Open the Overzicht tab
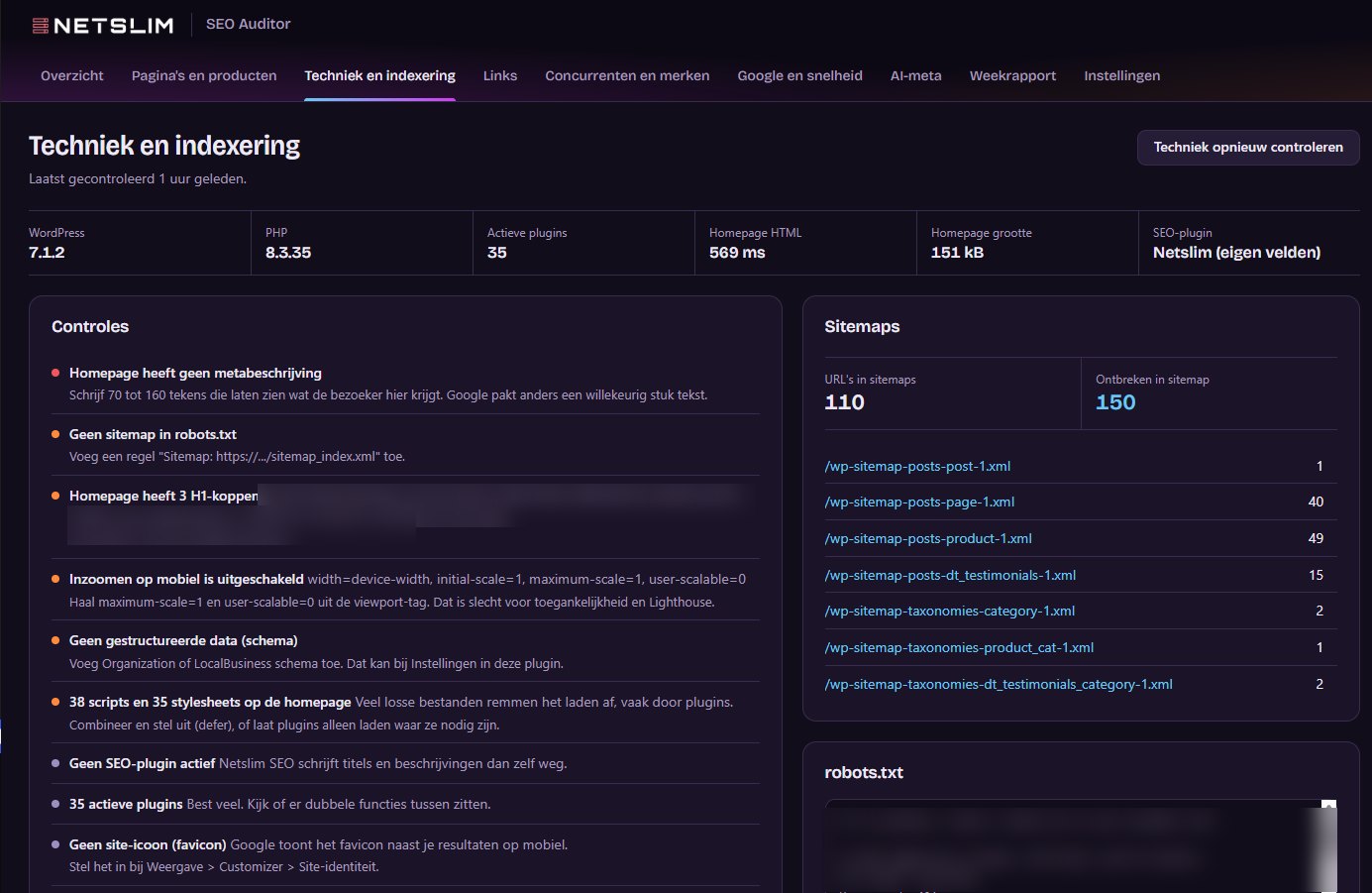This screenshot has height=893, width=1372. (x=71, y=75)
